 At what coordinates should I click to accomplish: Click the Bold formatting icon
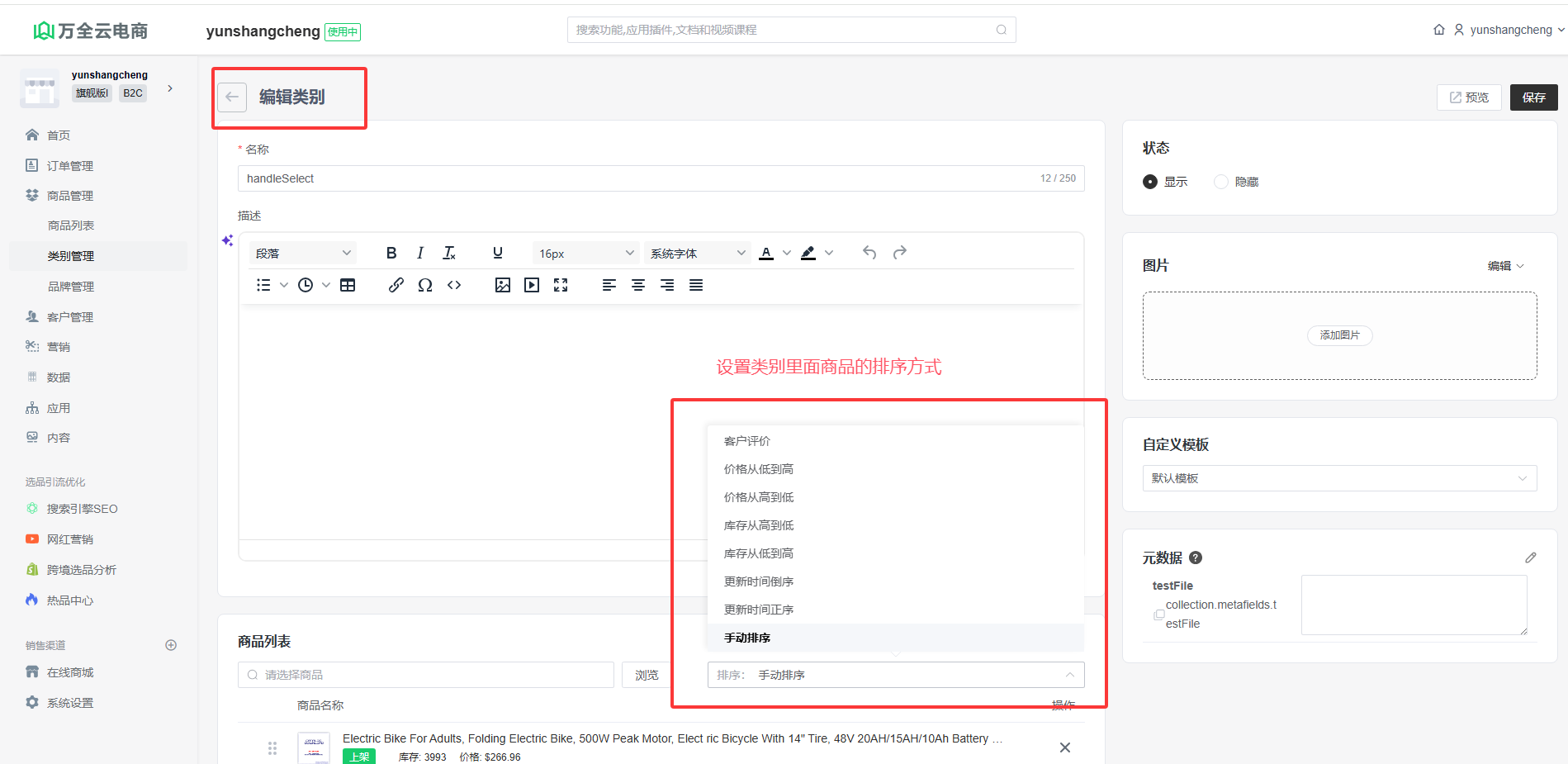click(x=391, y=253)
